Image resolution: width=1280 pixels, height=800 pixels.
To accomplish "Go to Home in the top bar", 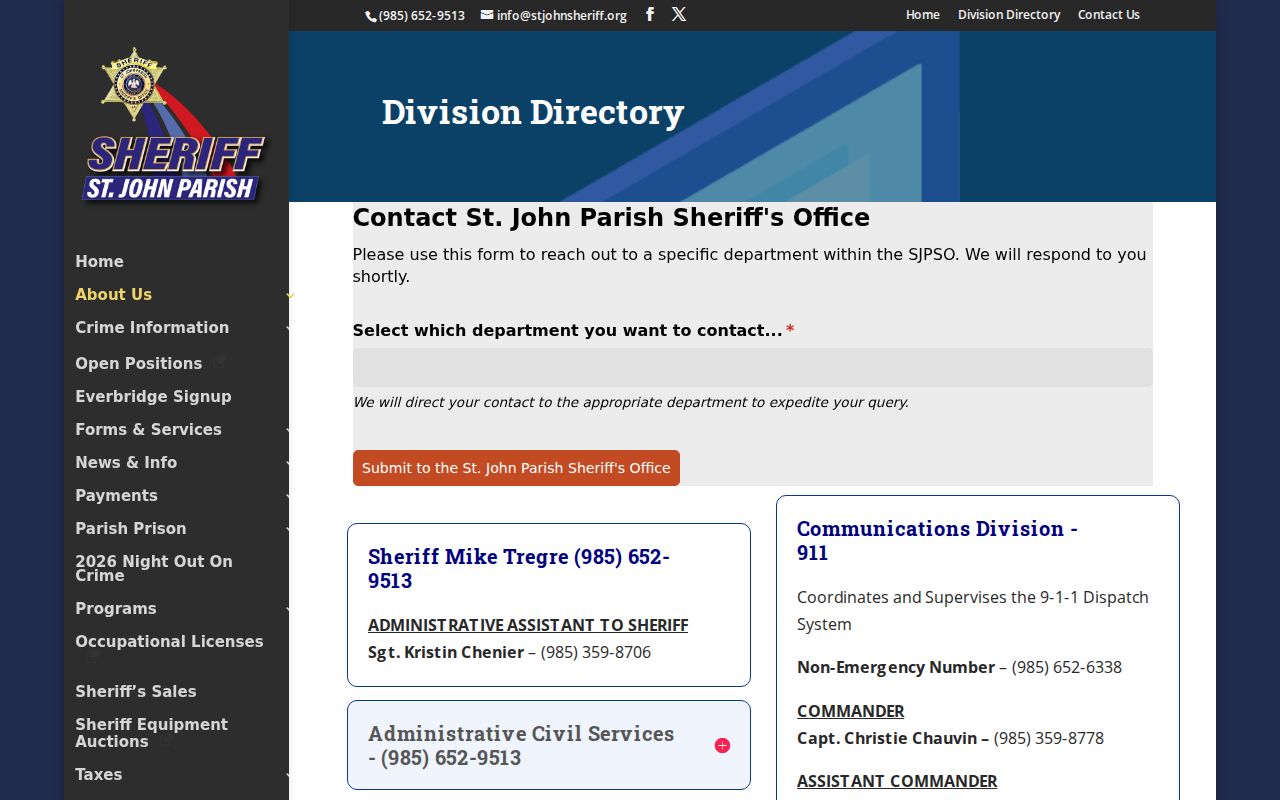I will [923, 15].
